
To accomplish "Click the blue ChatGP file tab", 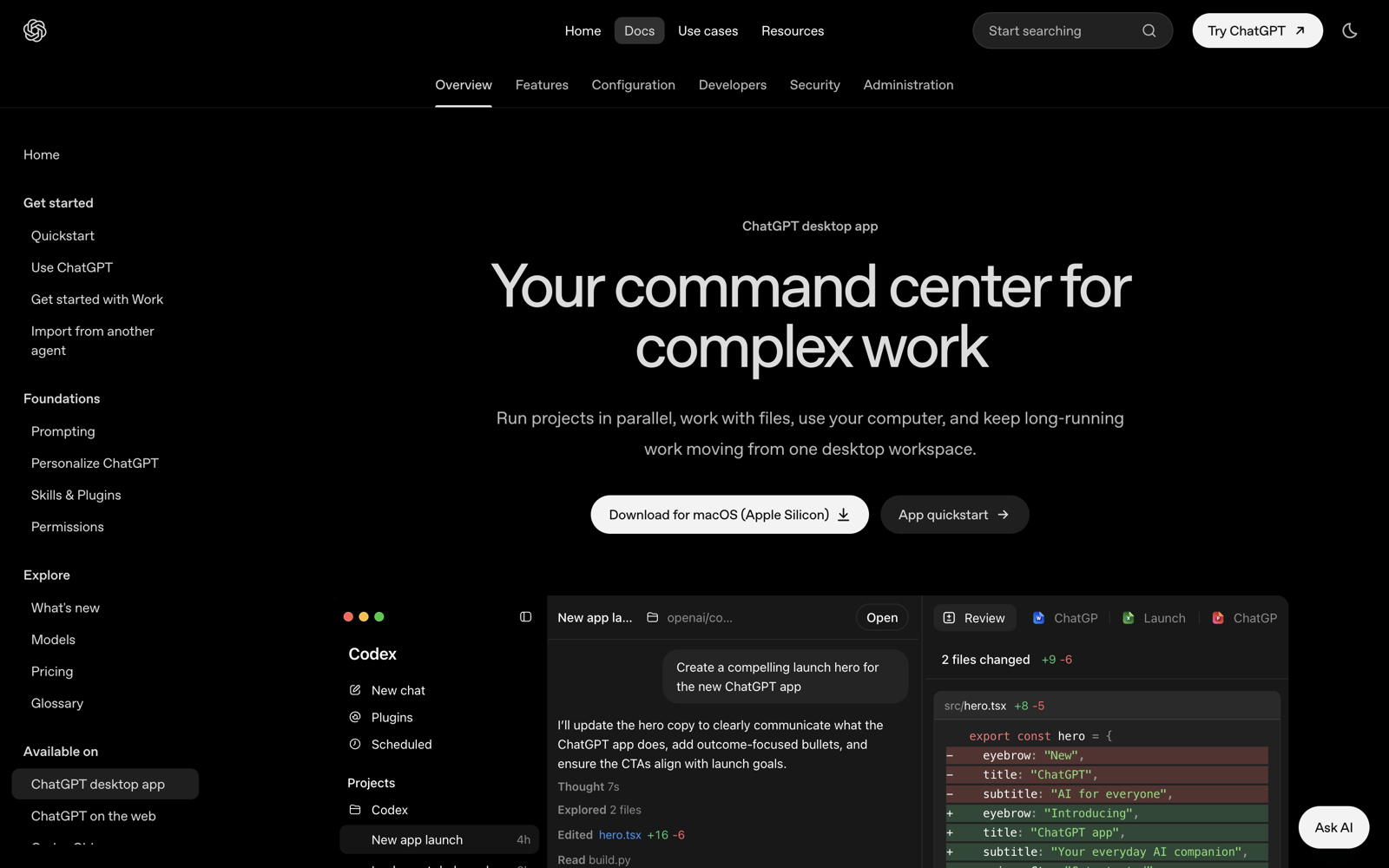I will click(1064, 618).
